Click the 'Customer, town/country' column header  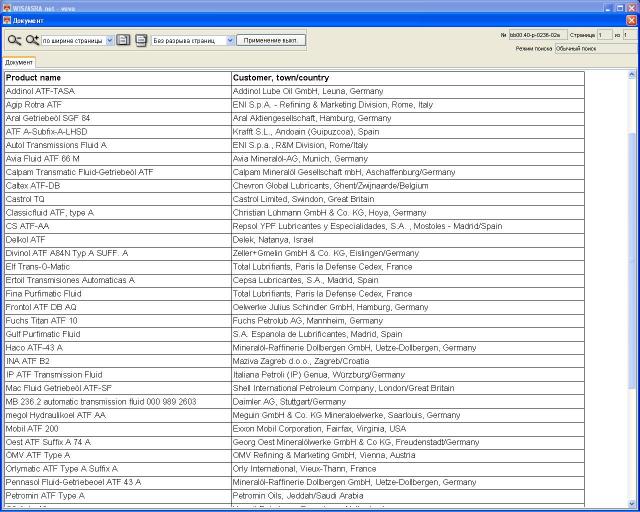click(x=408, y=78)
